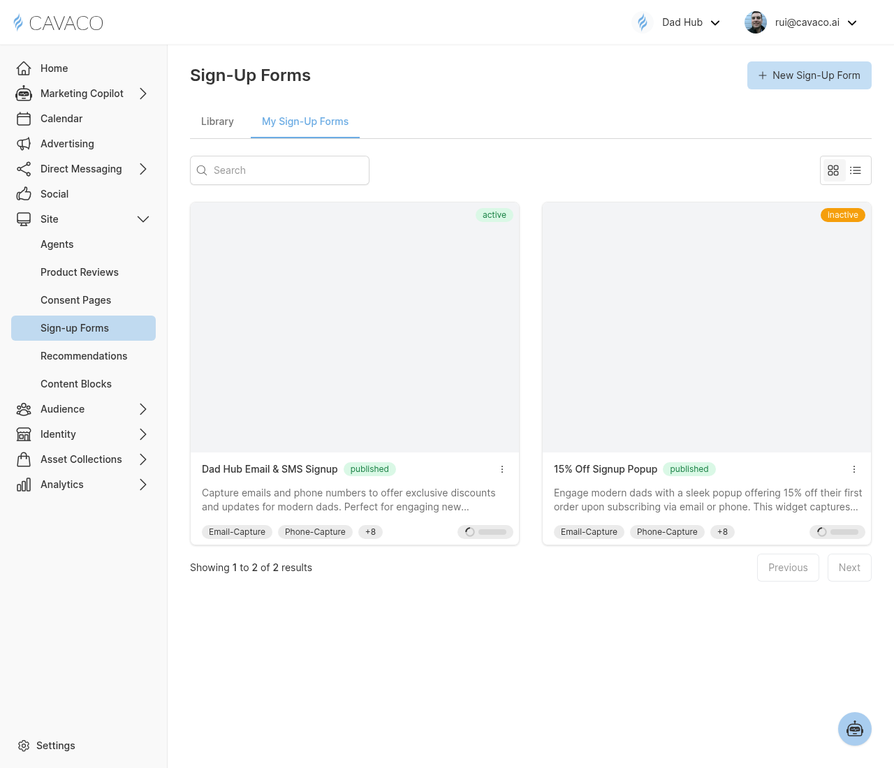Open Settings gear at sidebar bottom
The width and height of the screenshot is (894, 768).
coord(23,746)
